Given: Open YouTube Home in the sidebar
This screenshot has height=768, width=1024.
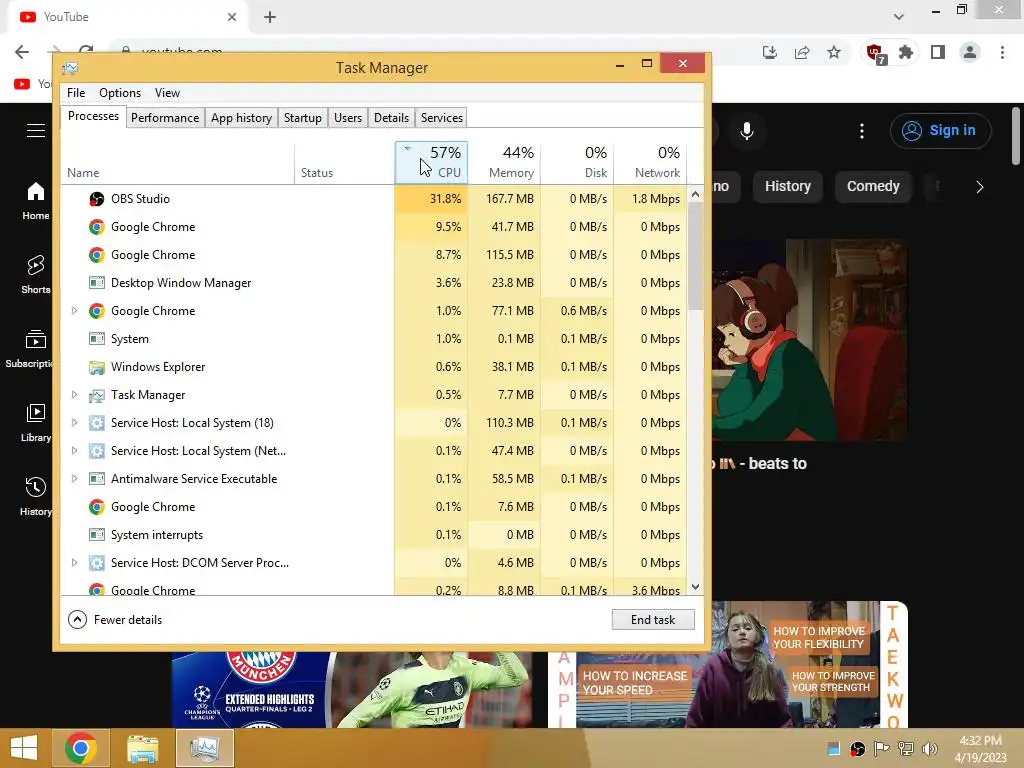Looking at the screenshot, I should pos(35,200).
